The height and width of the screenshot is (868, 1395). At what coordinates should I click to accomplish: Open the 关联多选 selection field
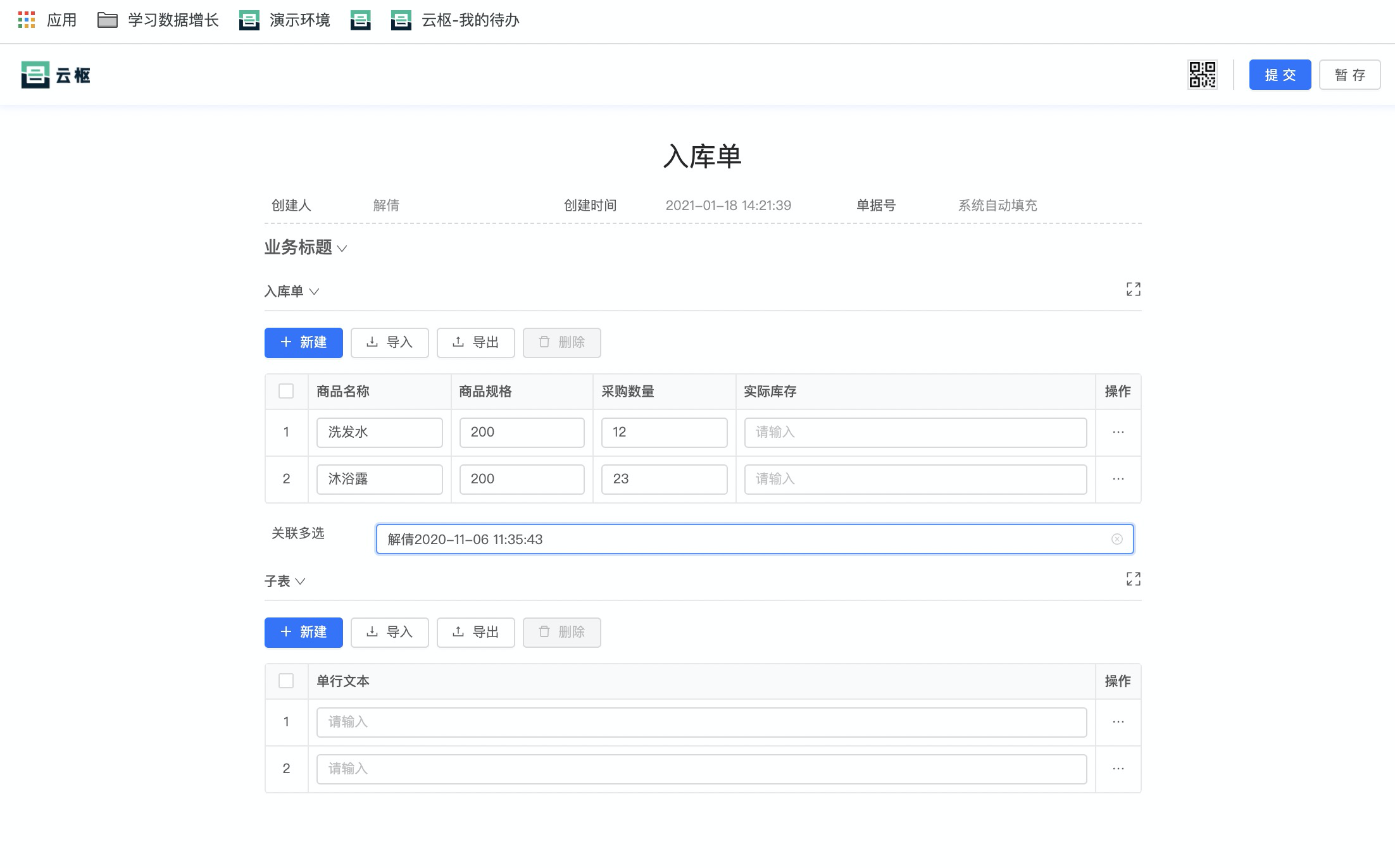pos(754,539)
